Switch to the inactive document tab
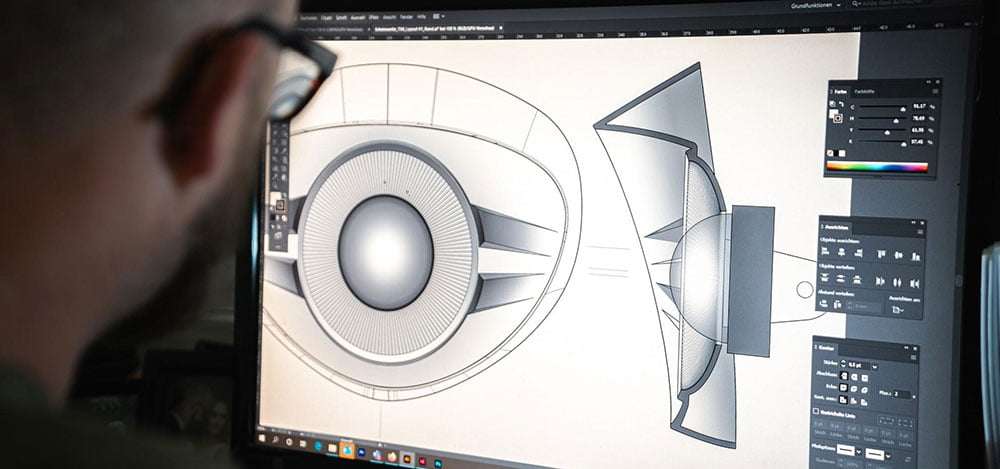Image resolution: width=1000 pixels, height=469 pixels. pos(330,29)
